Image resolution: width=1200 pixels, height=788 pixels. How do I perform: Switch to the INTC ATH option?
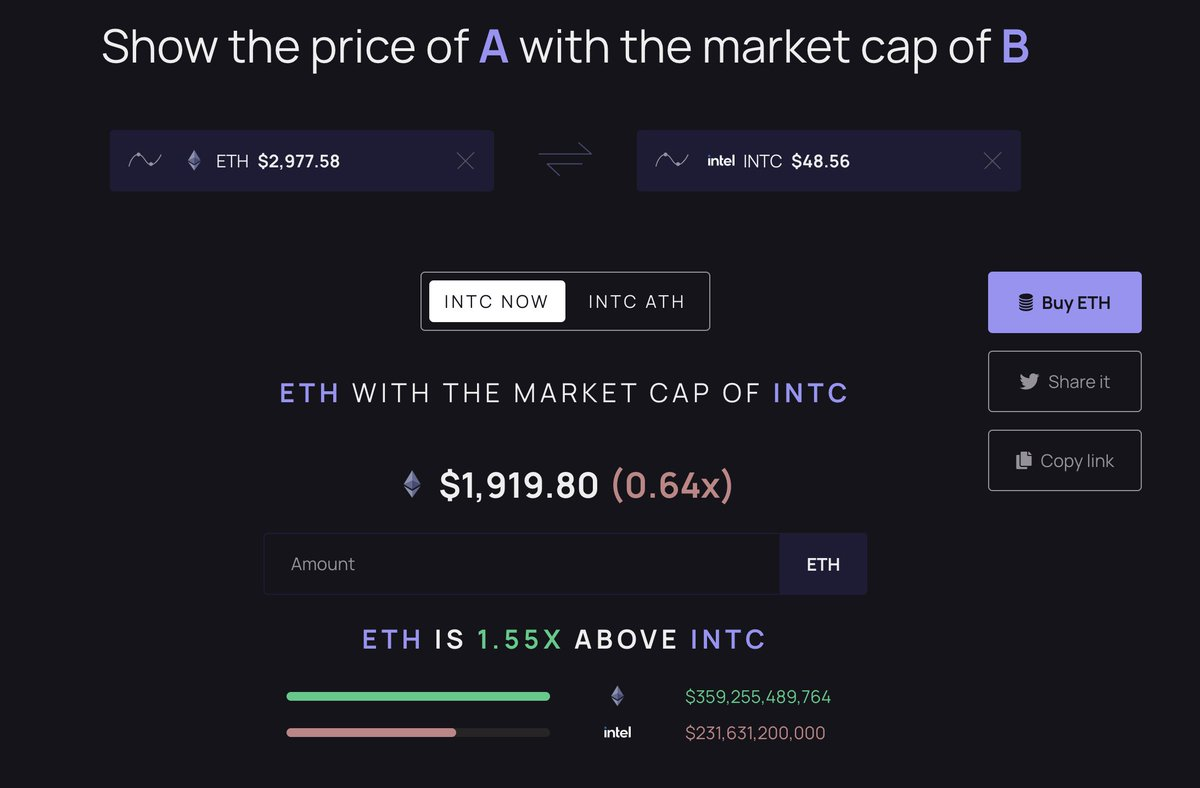tap(637, 301)
